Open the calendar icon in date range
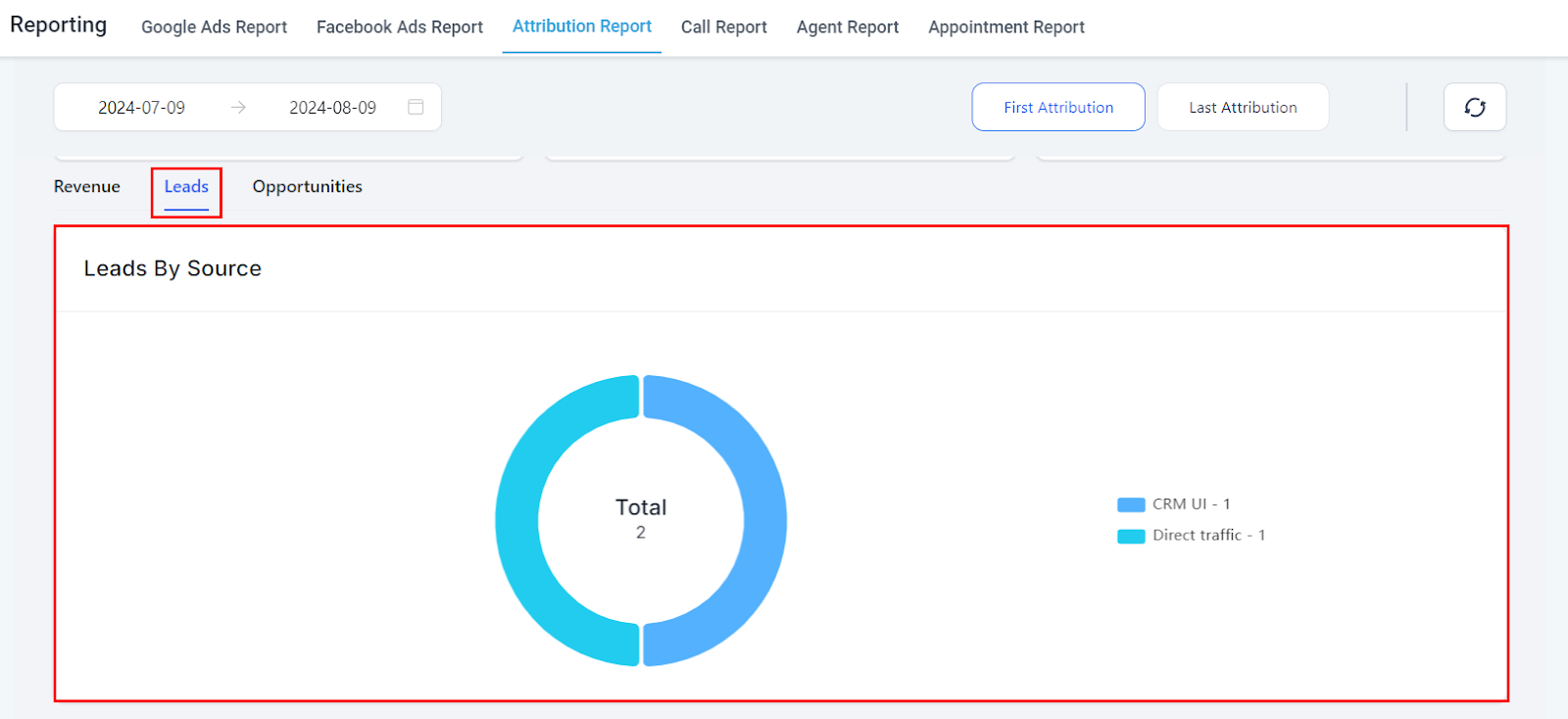This screenshot has height=719, width=1568. (x=416, y=107)
